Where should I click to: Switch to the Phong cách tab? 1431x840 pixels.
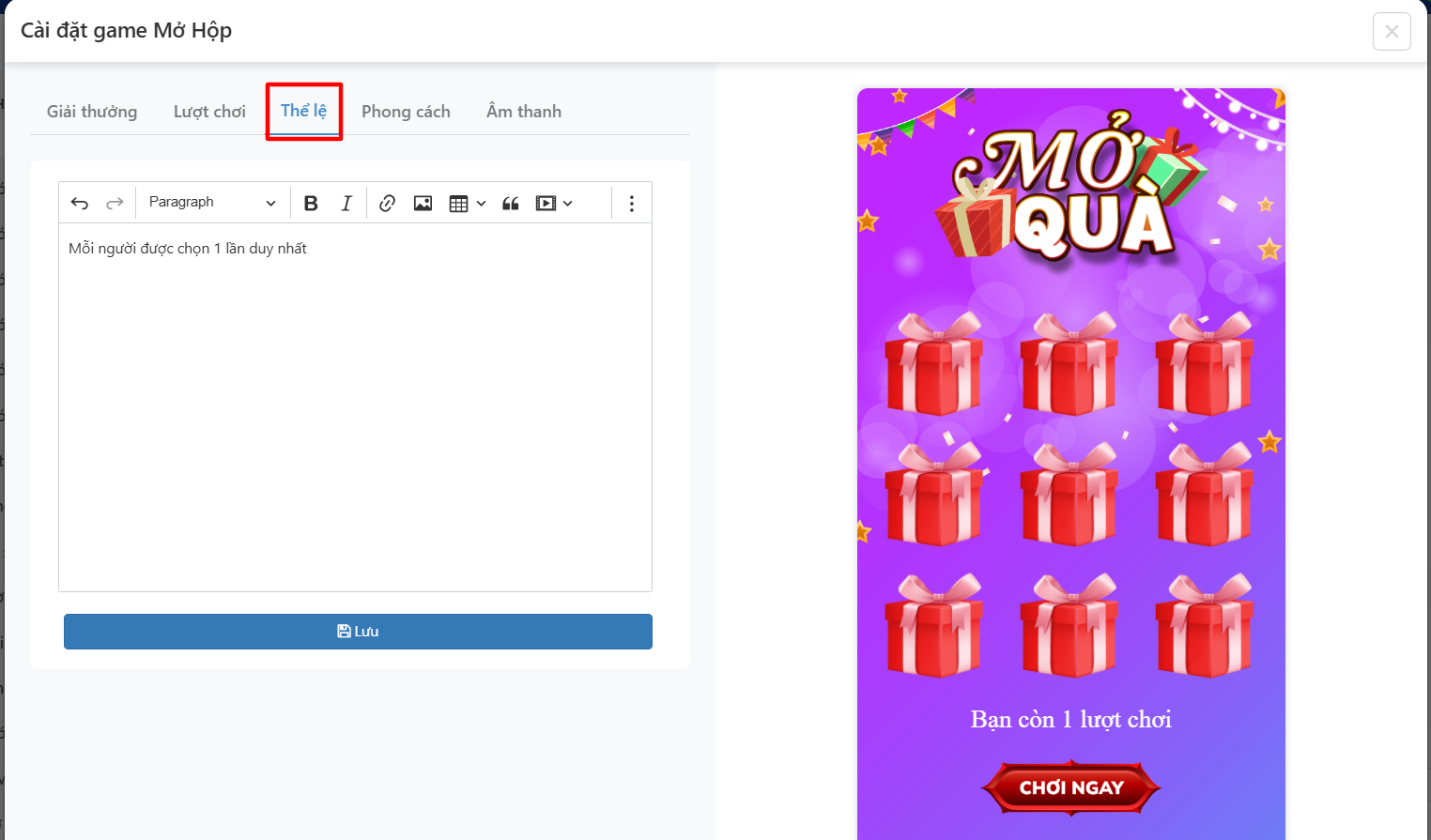click(406, 111)
